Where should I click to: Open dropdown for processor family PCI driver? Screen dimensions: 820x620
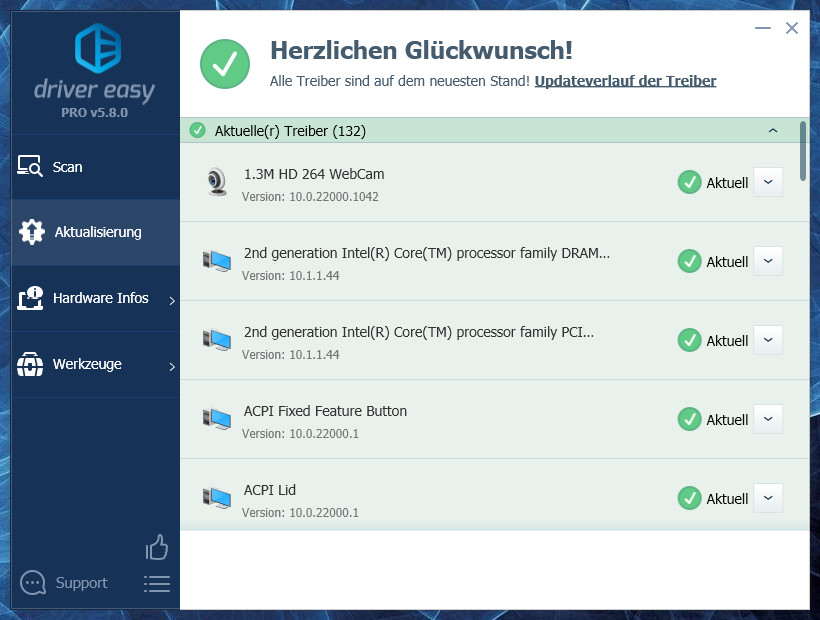click(768, 340)
